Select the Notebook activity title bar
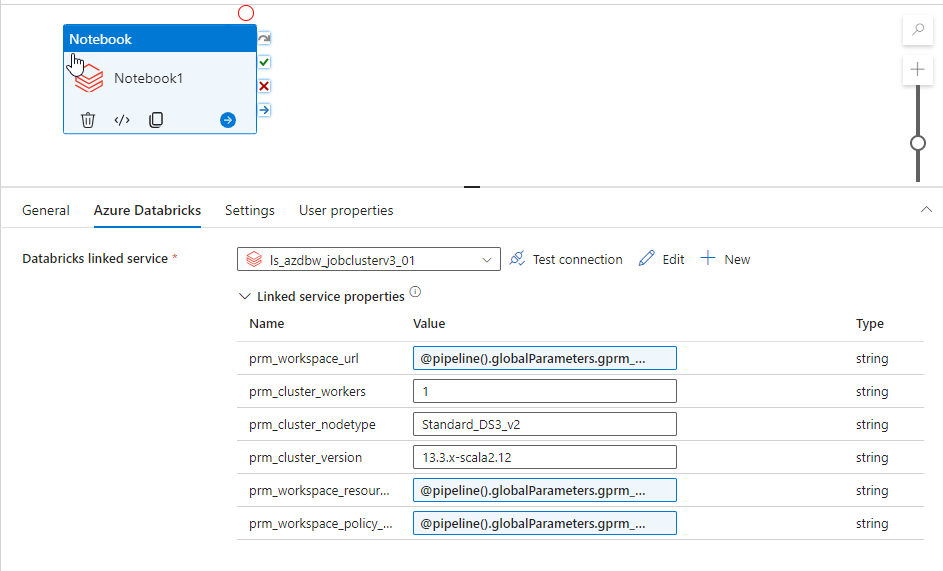 [160, 39]
